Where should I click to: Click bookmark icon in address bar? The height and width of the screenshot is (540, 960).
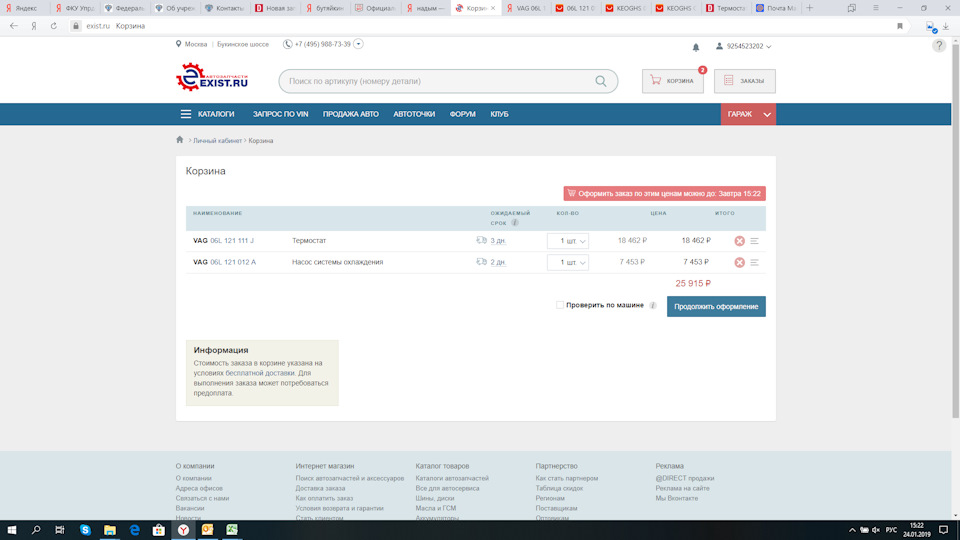pos(899,26)
